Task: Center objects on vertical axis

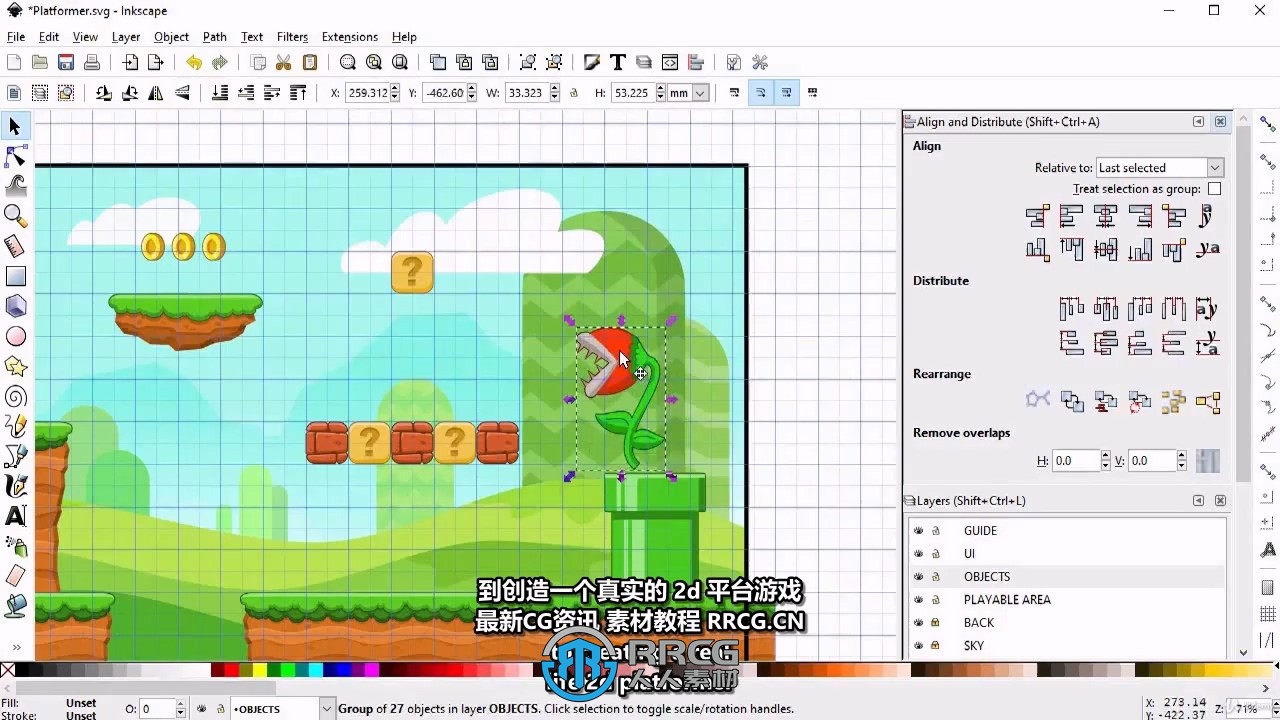Action: [1105, 215]
